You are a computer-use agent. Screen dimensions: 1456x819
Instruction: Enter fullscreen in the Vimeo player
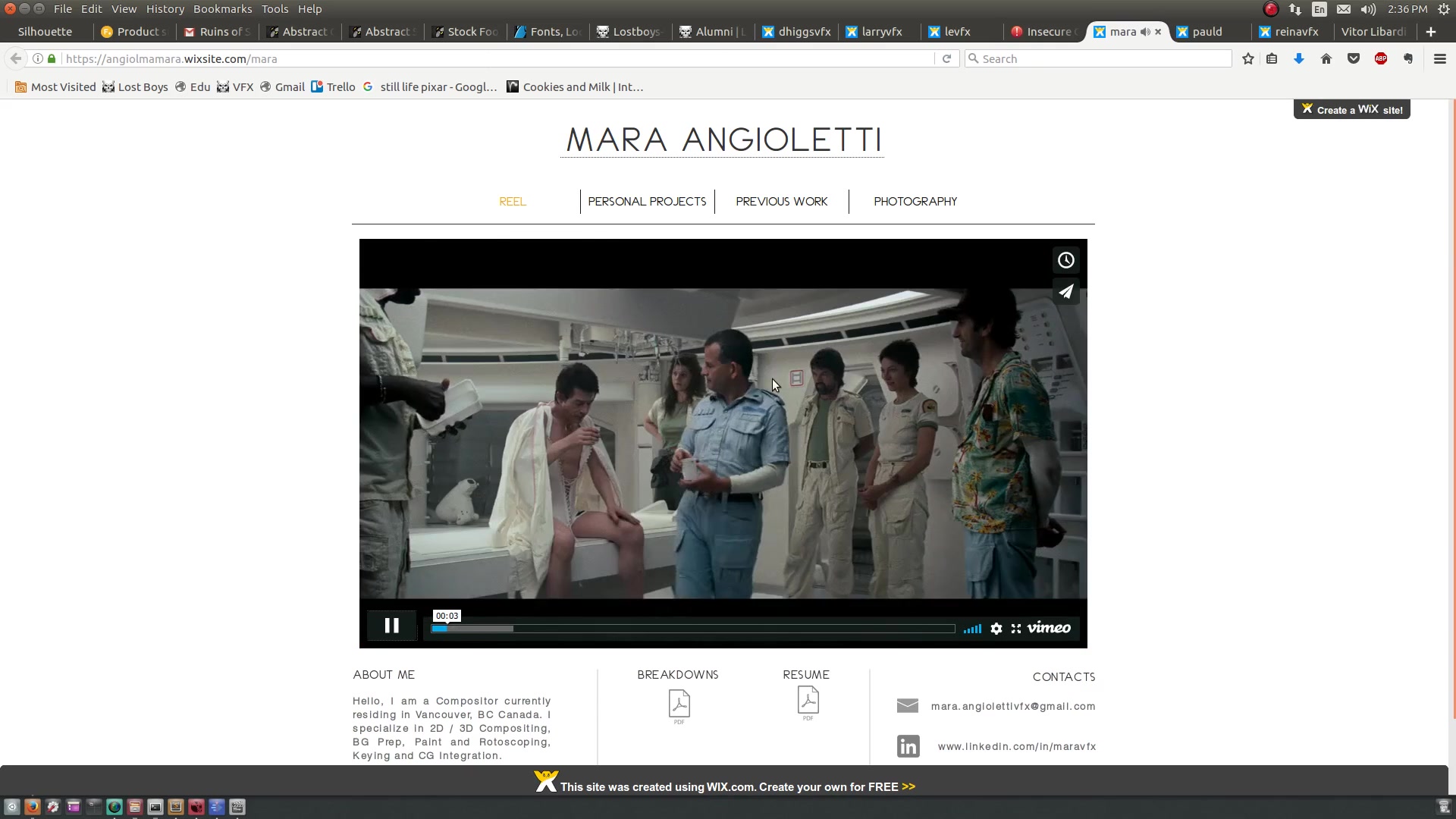pyautogui.click(x=1016, y=629)
